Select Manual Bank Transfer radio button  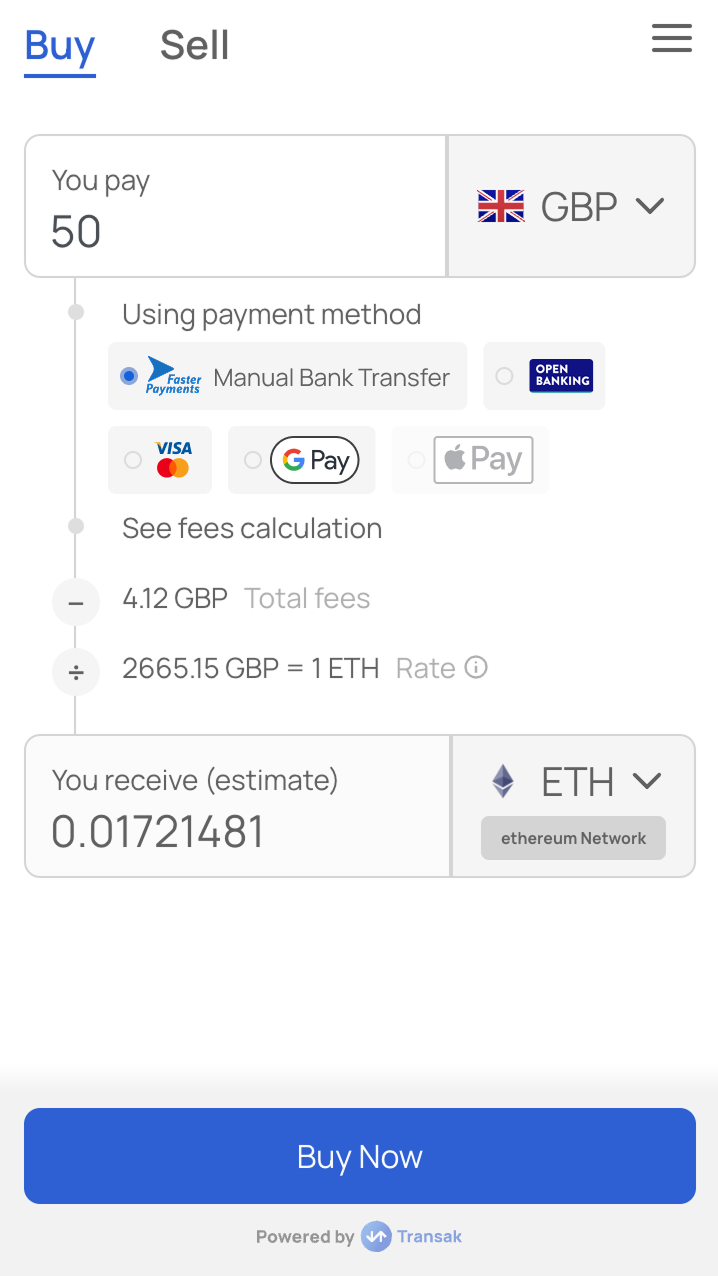click(x=129, y=376)
